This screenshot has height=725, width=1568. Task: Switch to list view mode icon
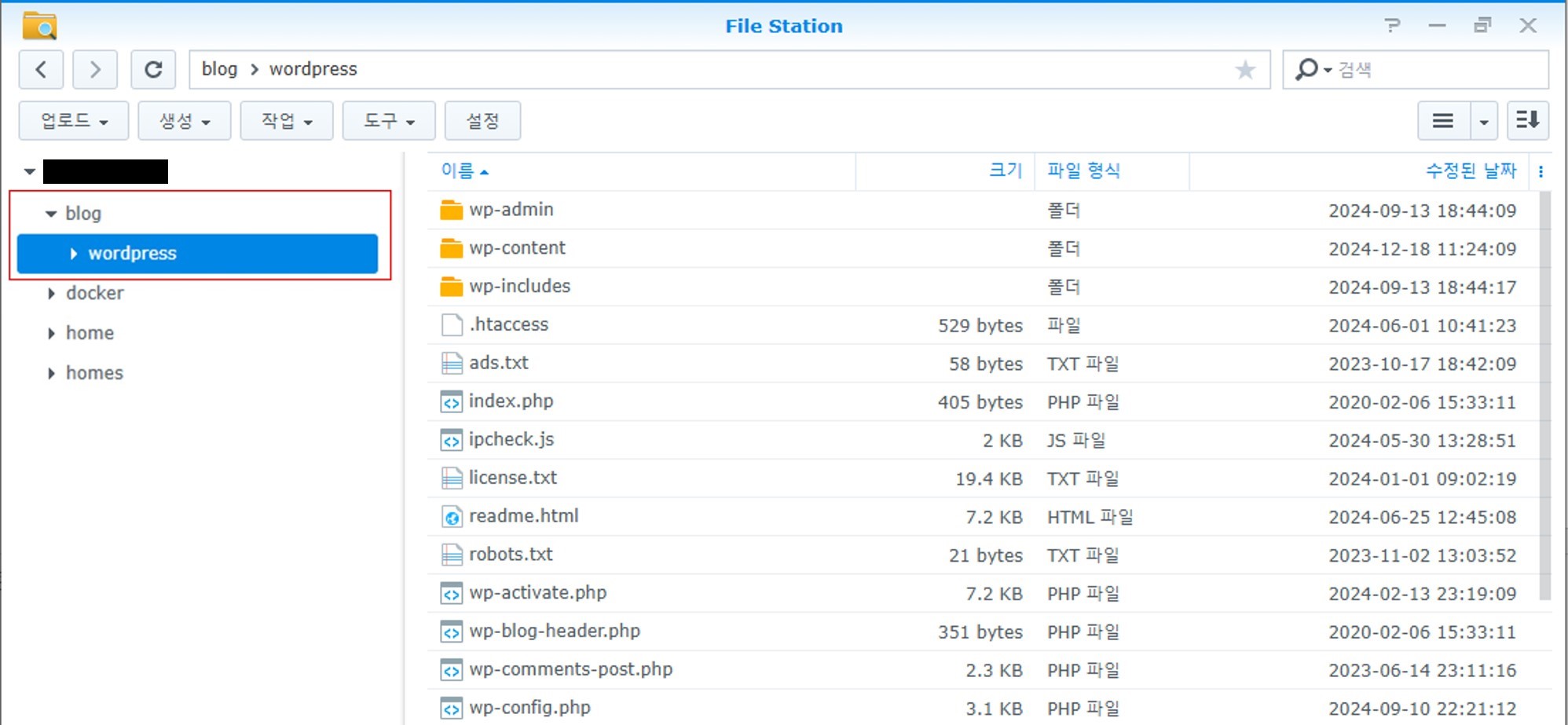[1443, 121]
